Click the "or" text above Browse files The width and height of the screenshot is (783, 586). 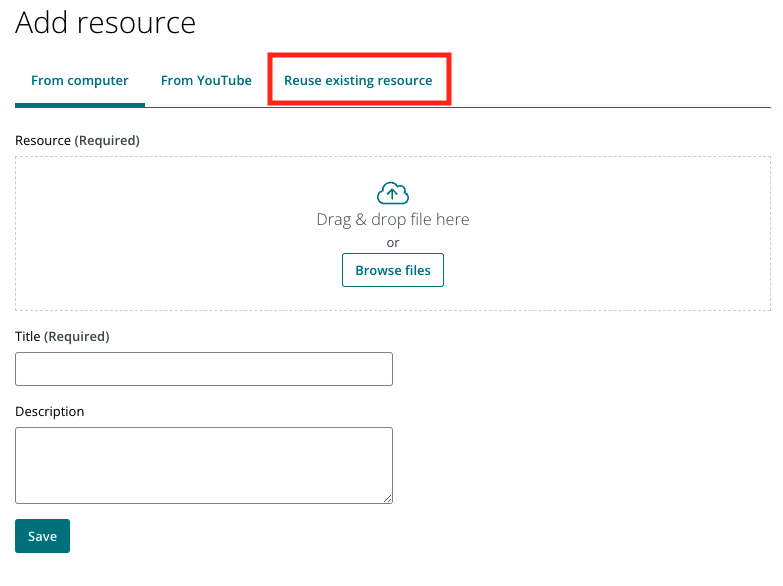point(392,243)
